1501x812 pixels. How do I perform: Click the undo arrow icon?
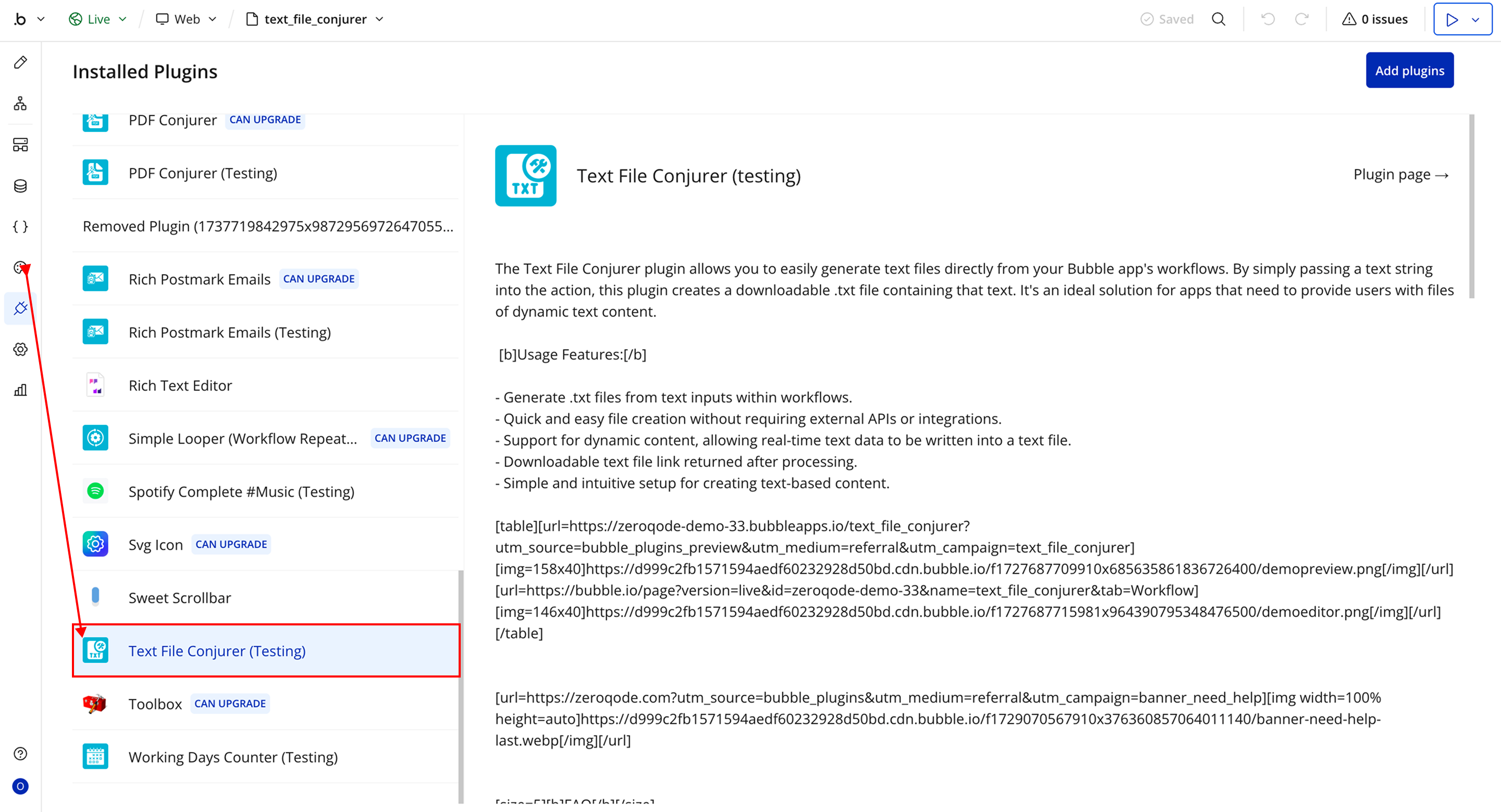click(1268, 19)
